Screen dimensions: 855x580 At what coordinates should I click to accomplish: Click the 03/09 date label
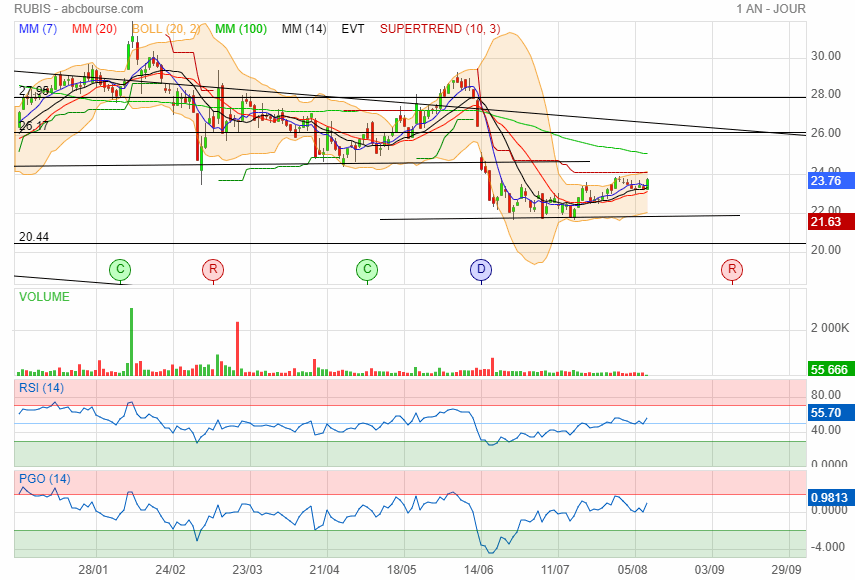pos(709,570)
